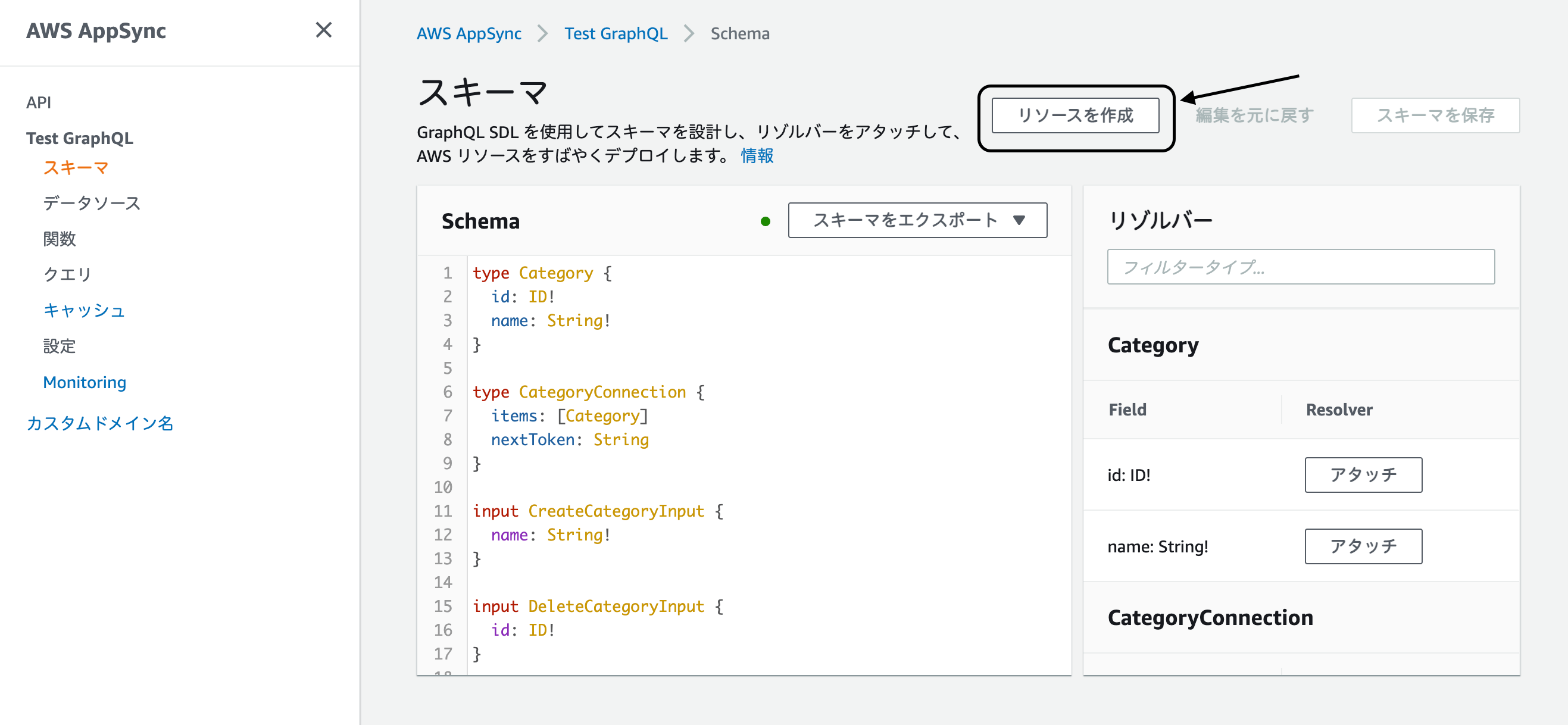Open データソース in sidebar
1568x725 pixels.
[x=92, y=204]
